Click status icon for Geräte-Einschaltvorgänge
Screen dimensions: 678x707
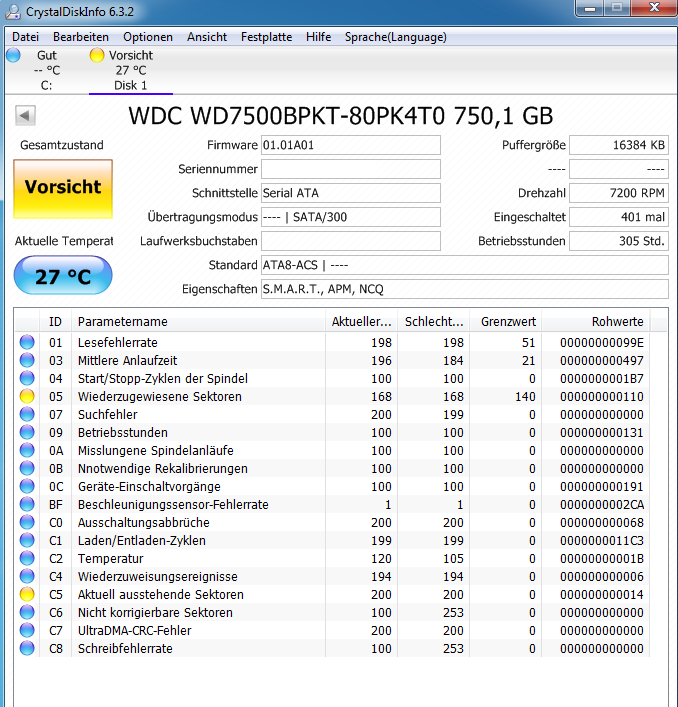pyautogui.click(x=27, y=487)
